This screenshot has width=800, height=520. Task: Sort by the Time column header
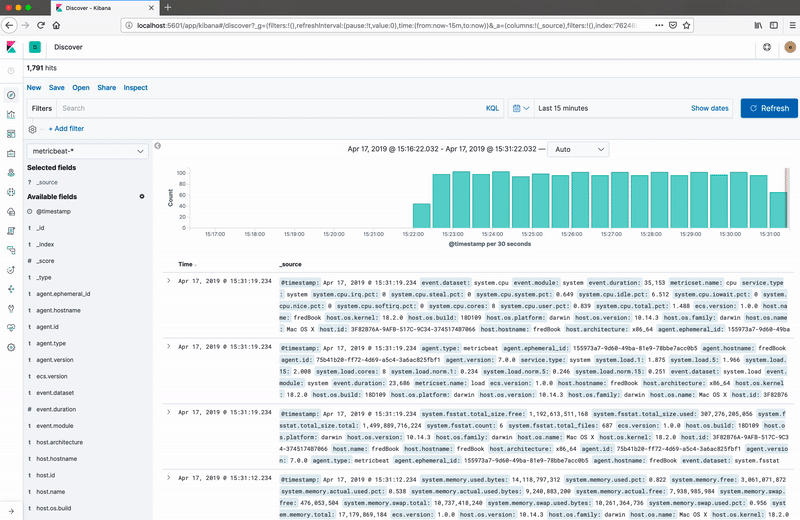(186, 264)
